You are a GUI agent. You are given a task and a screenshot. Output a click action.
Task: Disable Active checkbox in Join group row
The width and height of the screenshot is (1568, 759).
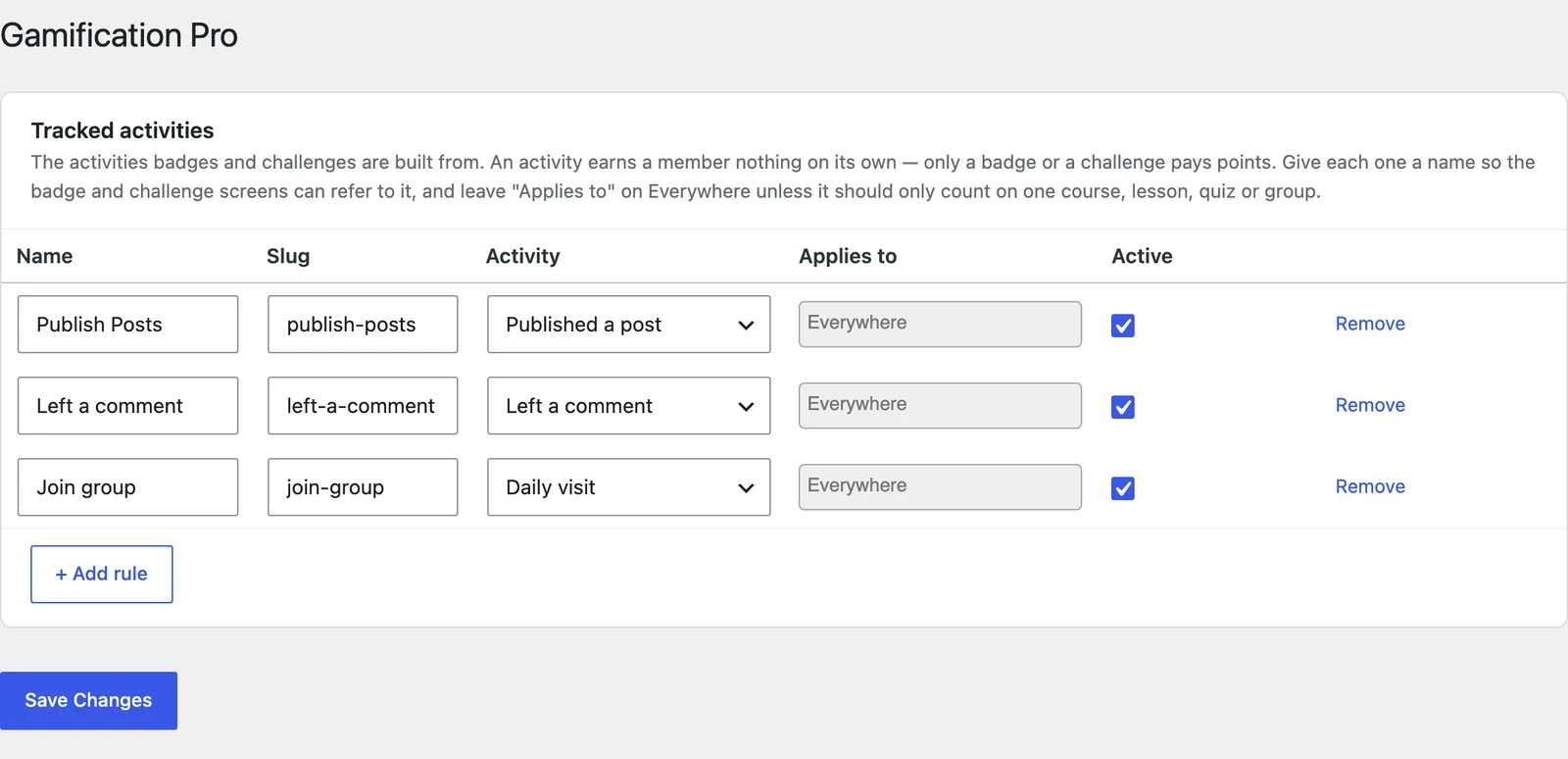1123,488
